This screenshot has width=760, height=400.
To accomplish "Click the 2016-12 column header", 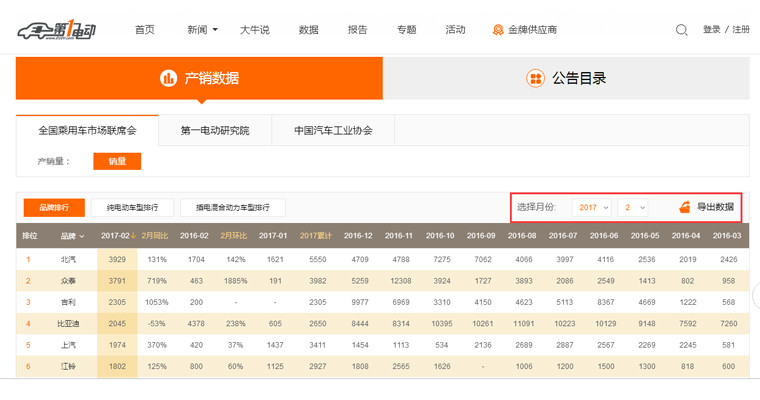I will 358,236.
